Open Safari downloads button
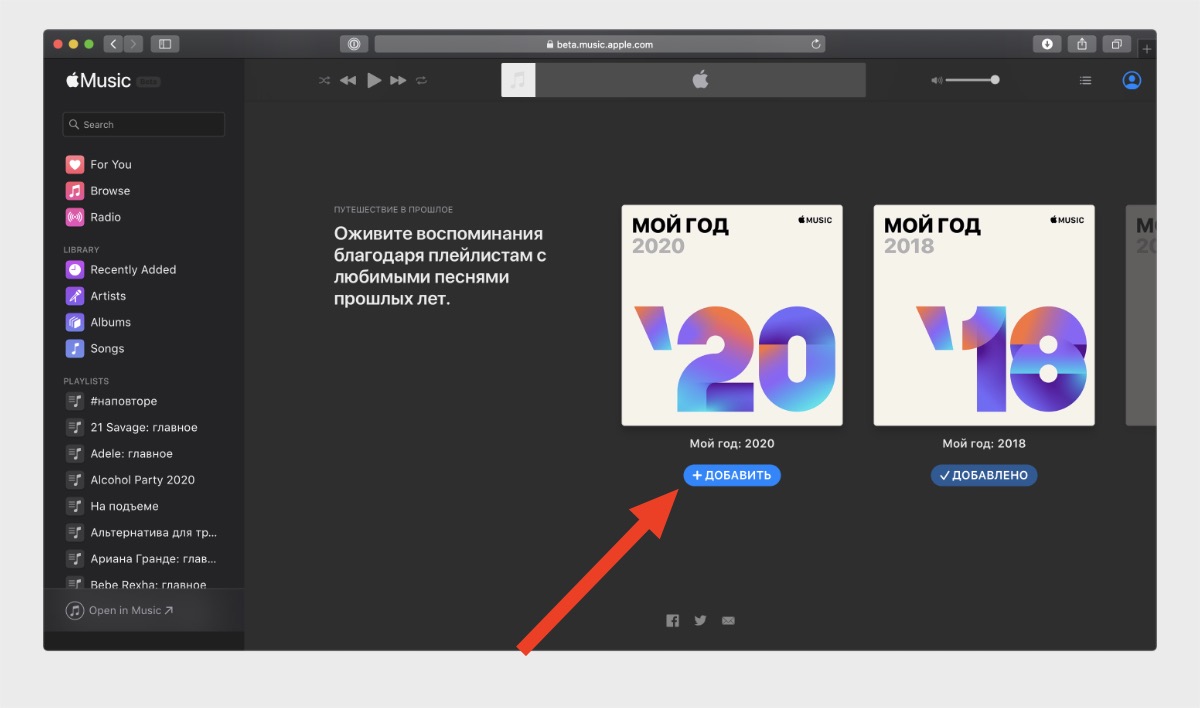The width and height of the screenshot is (1200, 708). pyautogui.click(x=1047, y=44)
